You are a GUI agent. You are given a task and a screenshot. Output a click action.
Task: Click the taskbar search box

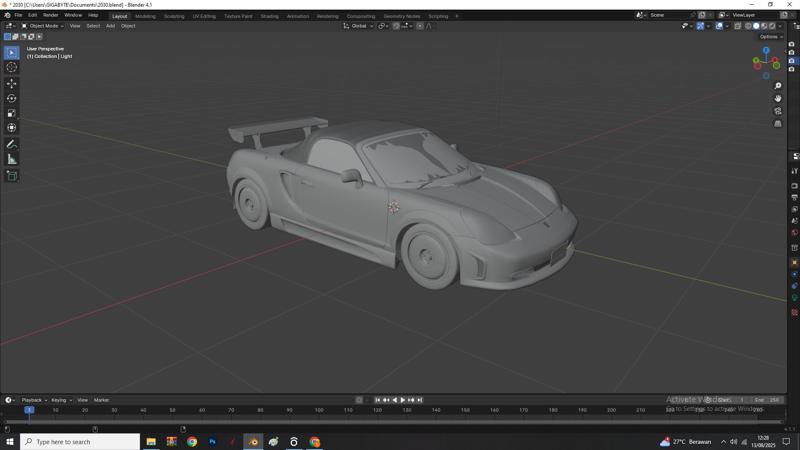[x=80, y=442]
